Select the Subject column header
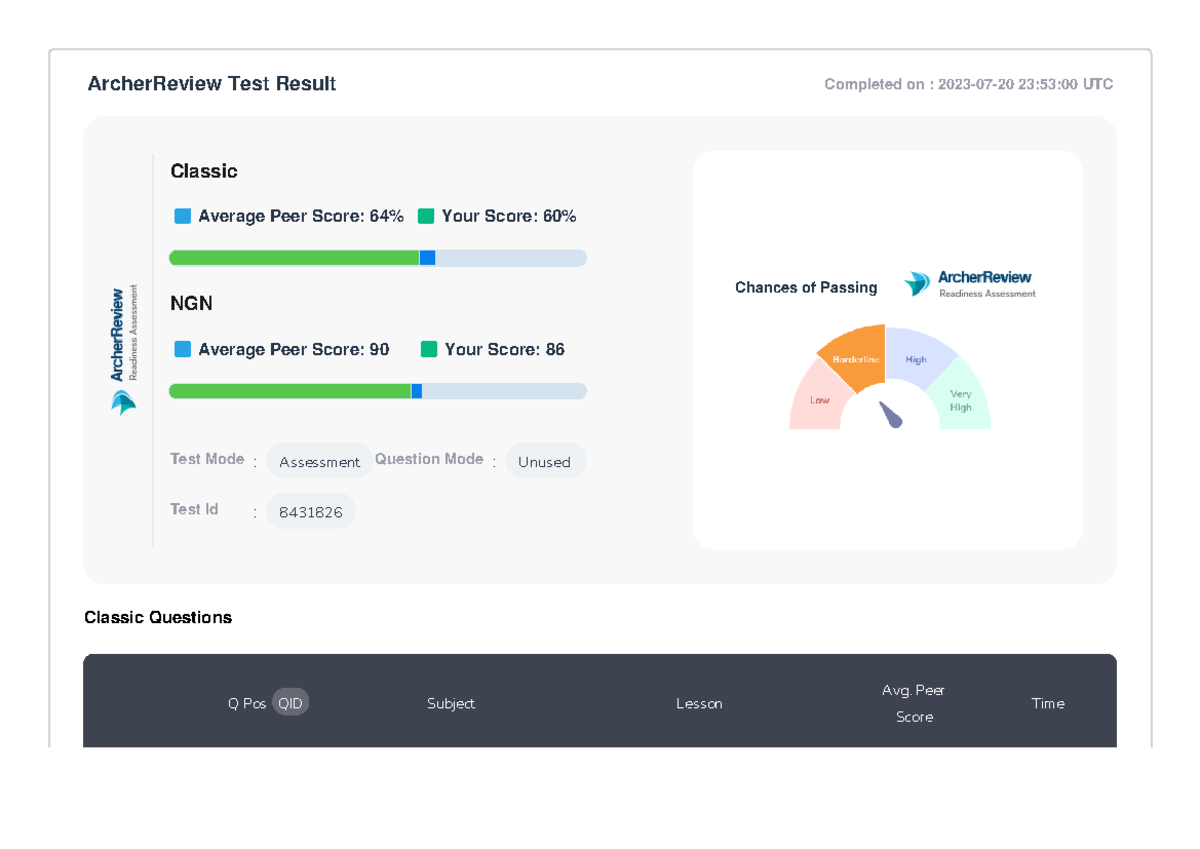 click(451, 703)
